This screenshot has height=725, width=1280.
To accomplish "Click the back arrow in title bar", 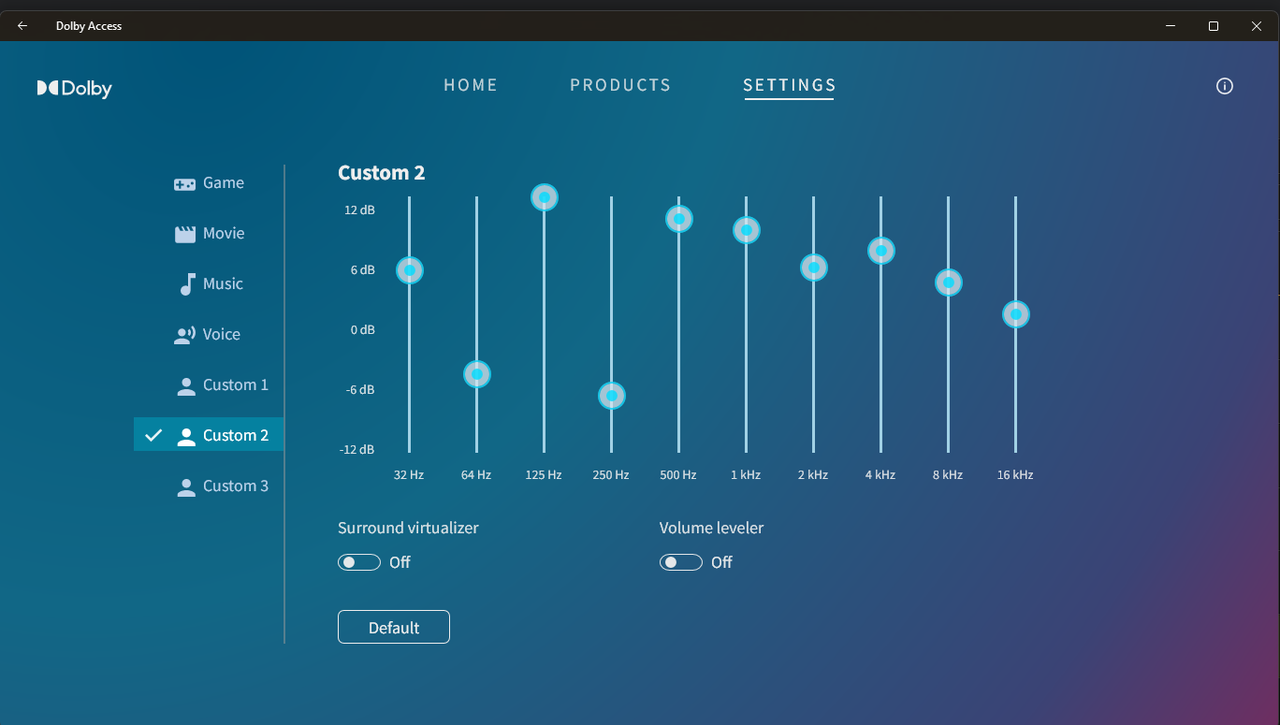I will tap(22, 26).
